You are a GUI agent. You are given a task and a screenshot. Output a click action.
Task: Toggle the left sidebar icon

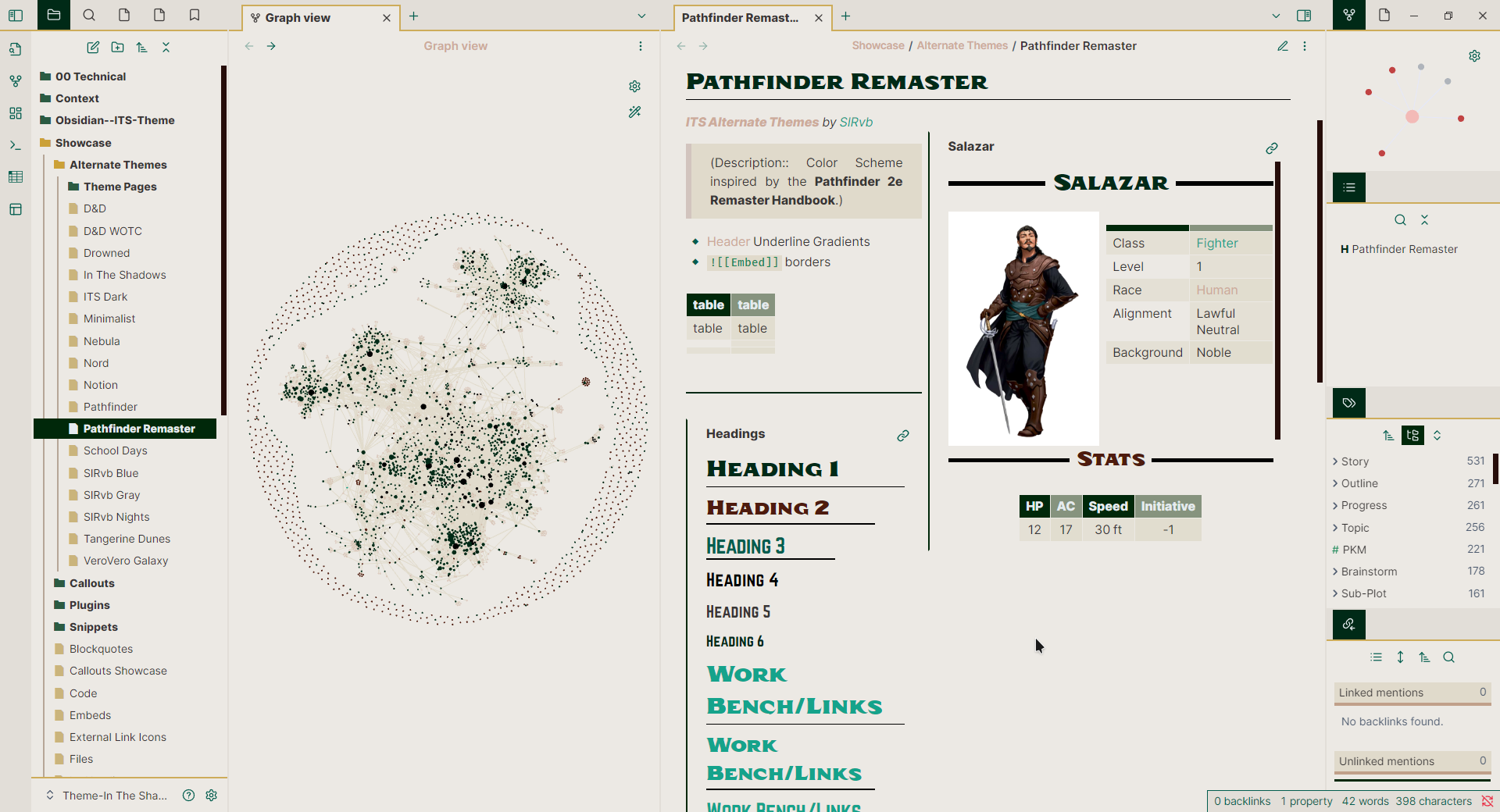tap(16, 15)
